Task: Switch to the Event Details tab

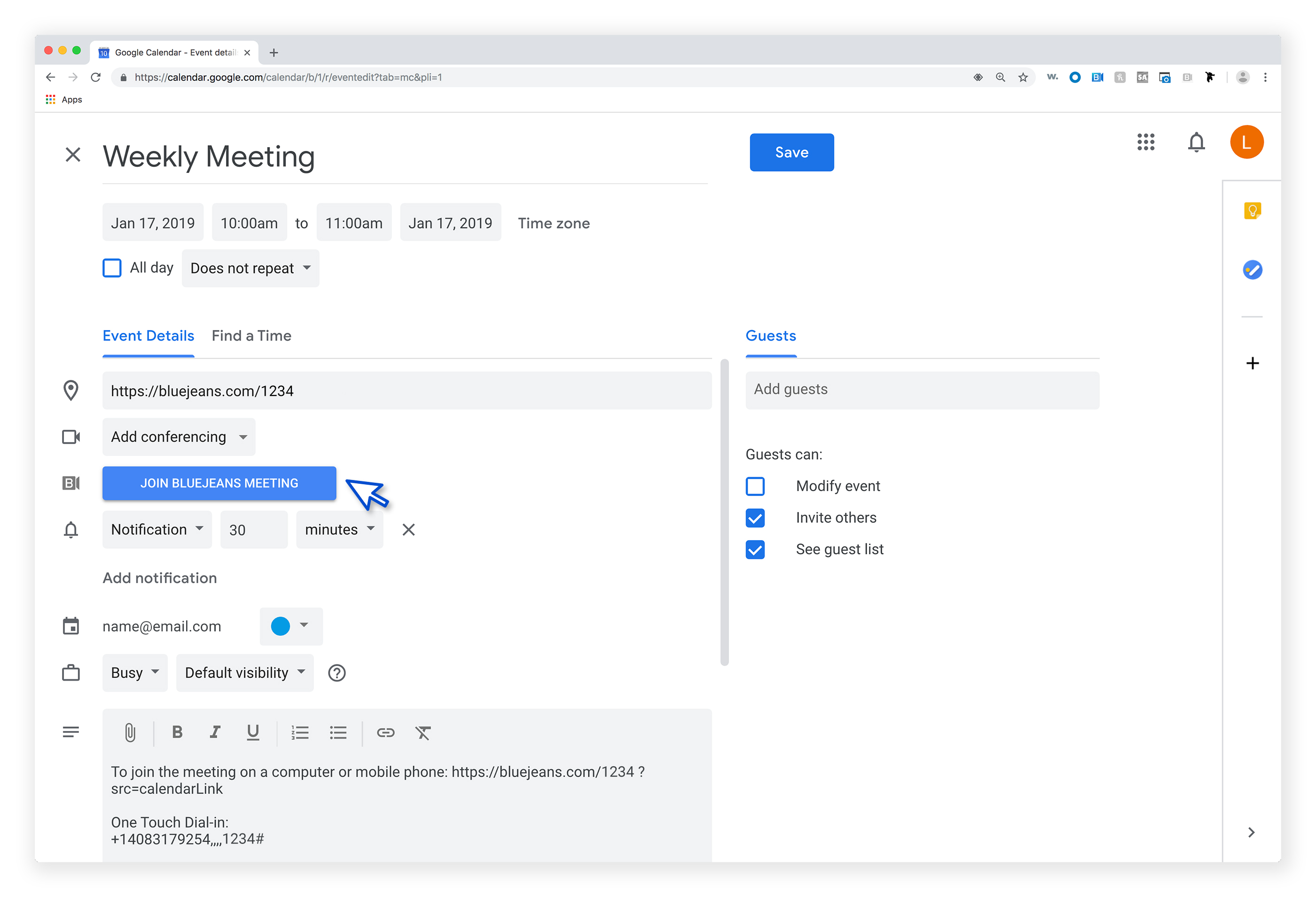Action: click(149, 336)
